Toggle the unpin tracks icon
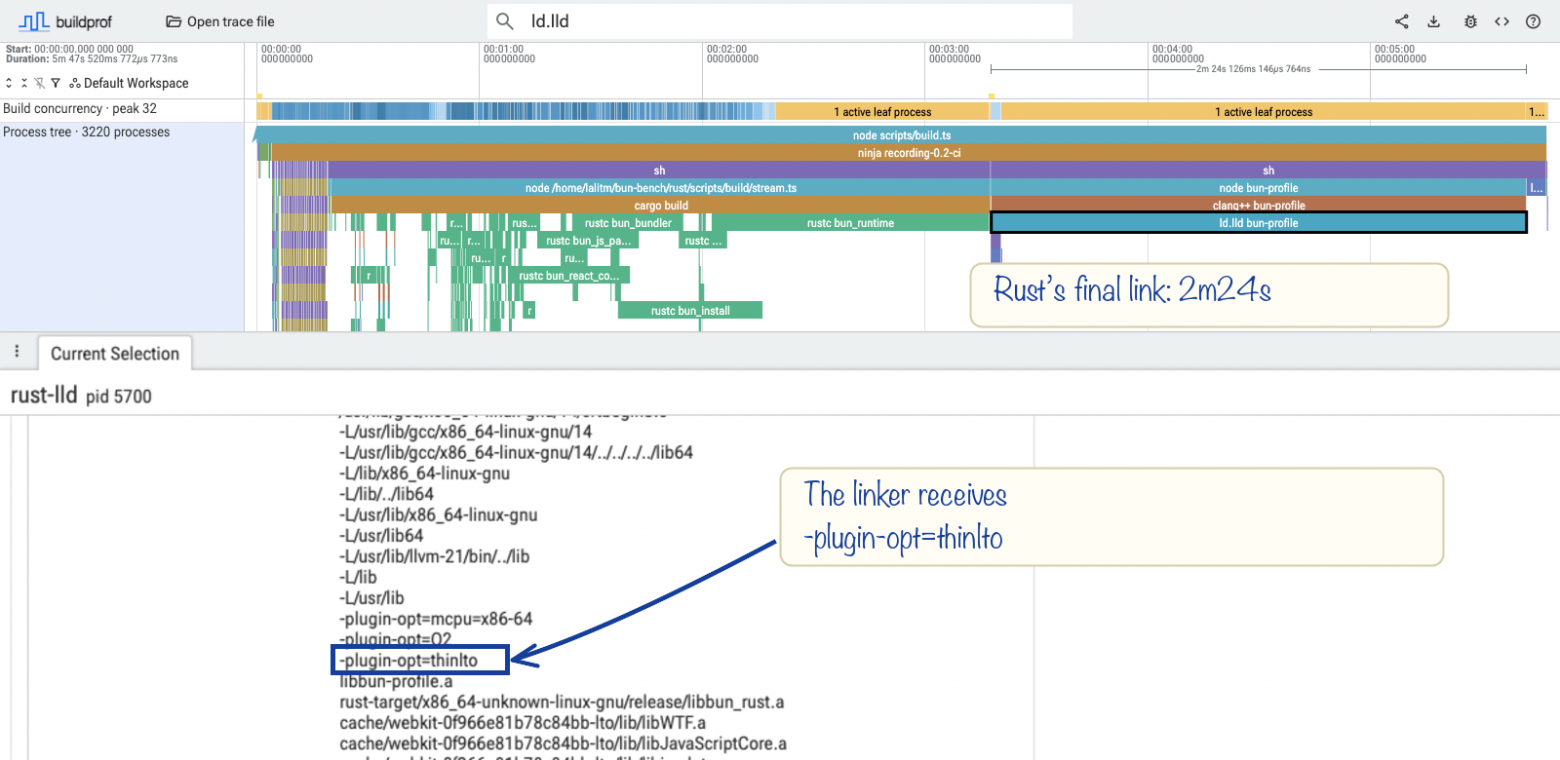 tap(39, 83)
